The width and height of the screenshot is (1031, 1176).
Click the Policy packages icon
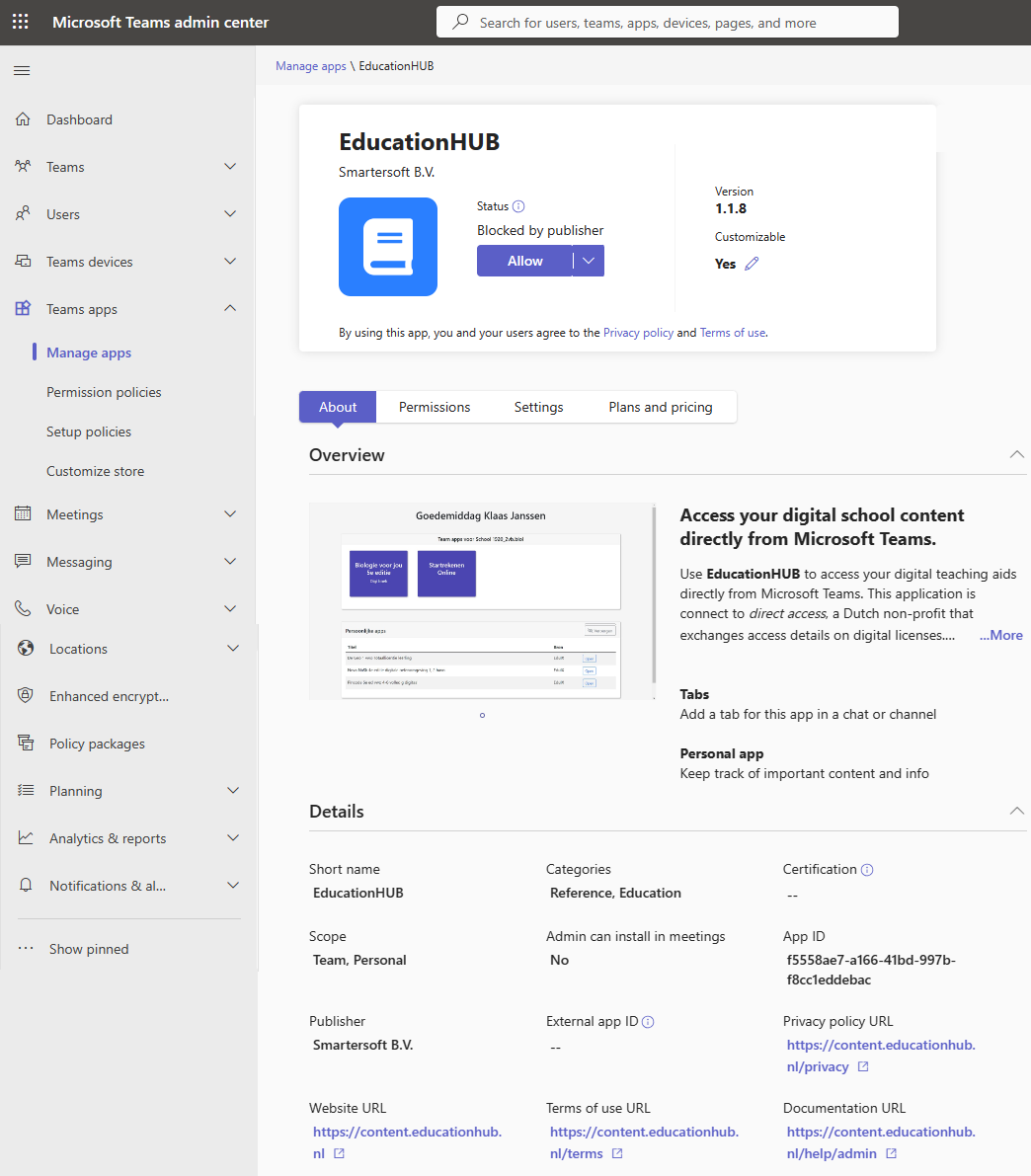(x=26, y=743)
